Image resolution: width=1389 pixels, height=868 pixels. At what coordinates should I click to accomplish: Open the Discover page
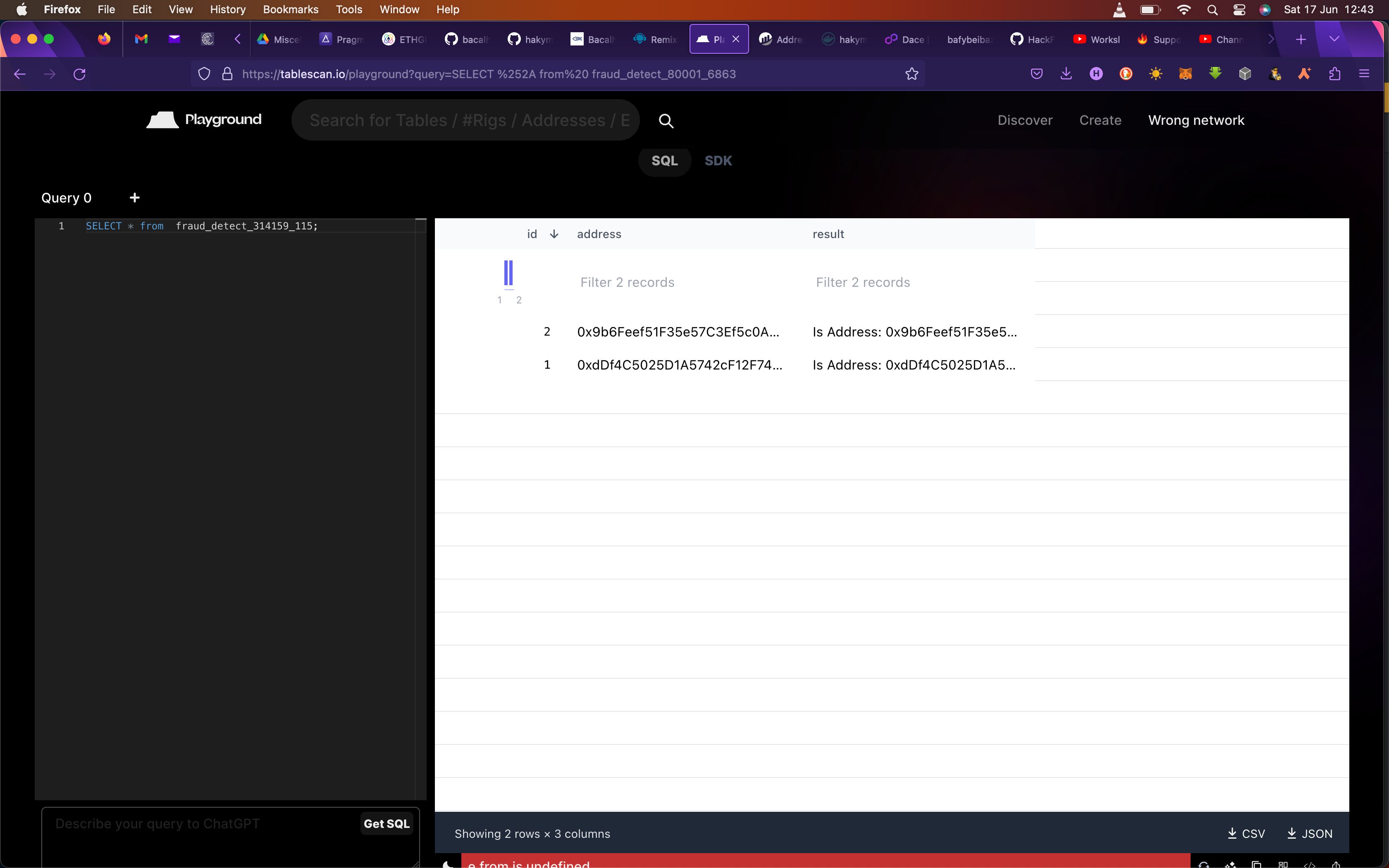point(1024,120)
